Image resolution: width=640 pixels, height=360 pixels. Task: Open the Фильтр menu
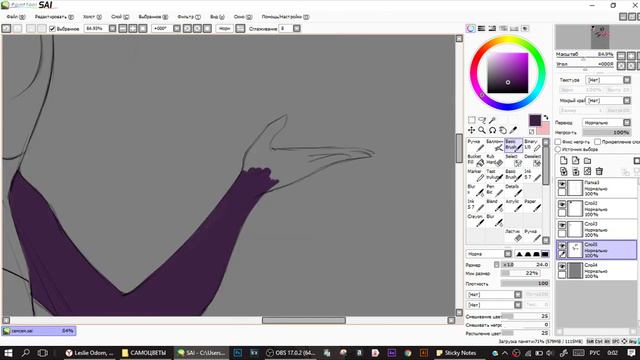click(189, 17)
